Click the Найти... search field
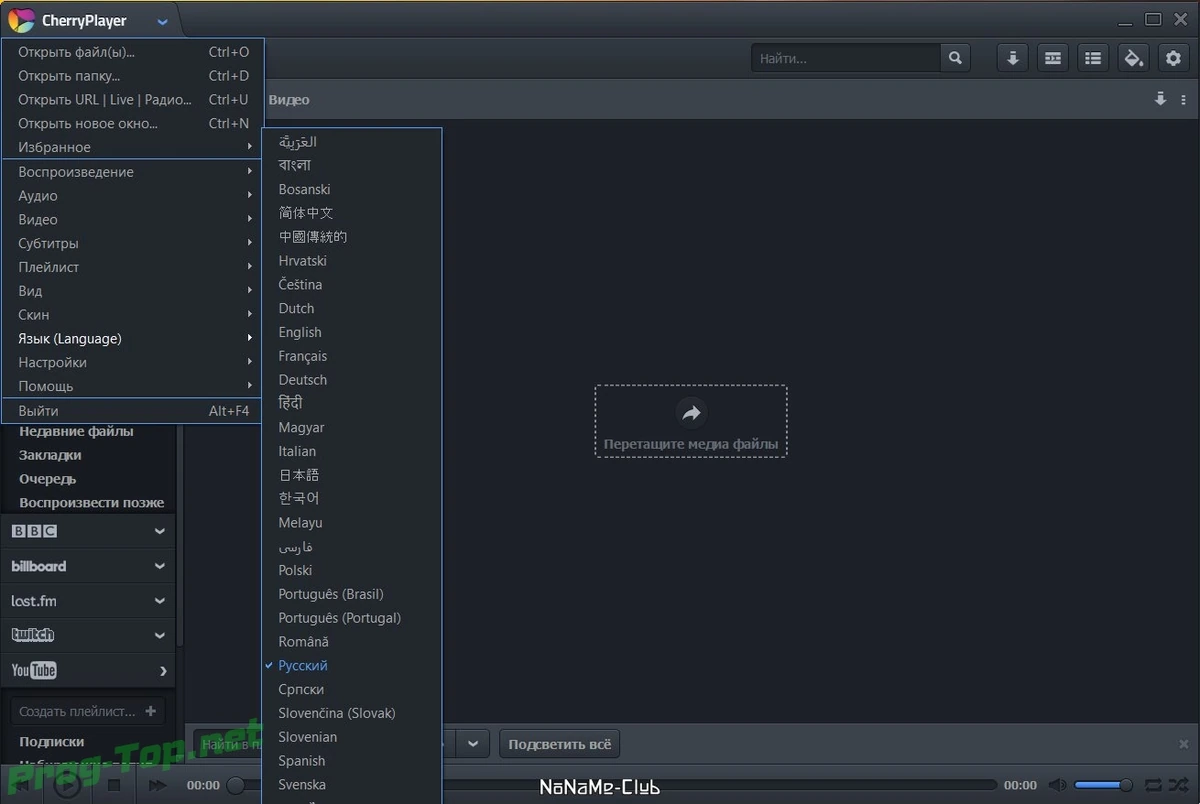Screen dimensions: 1200x804 (x=846, y=58)
